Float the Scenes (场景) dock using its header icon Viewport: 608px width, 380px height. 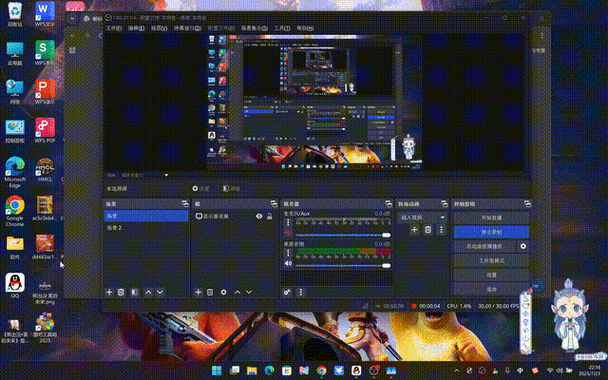185,204
